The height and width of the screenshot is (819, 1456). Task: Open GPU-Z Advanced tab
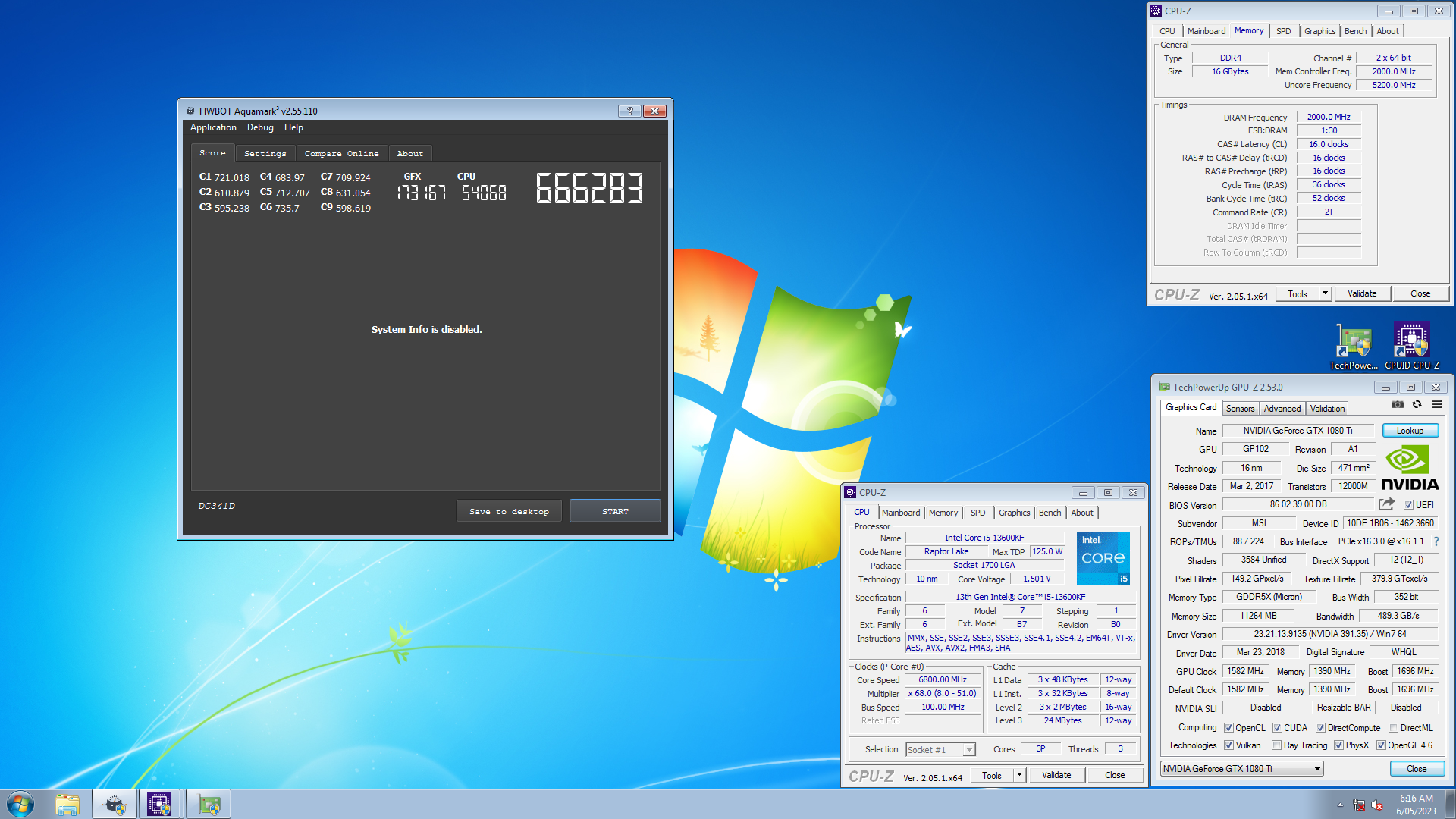pos(1282,408)
